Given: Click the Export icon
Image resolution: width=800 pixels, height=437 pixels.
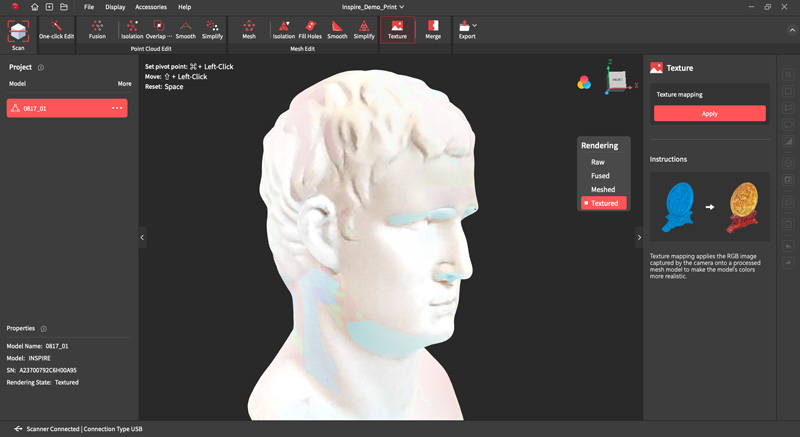Looking at the screenshot, I should pos(465,25).
